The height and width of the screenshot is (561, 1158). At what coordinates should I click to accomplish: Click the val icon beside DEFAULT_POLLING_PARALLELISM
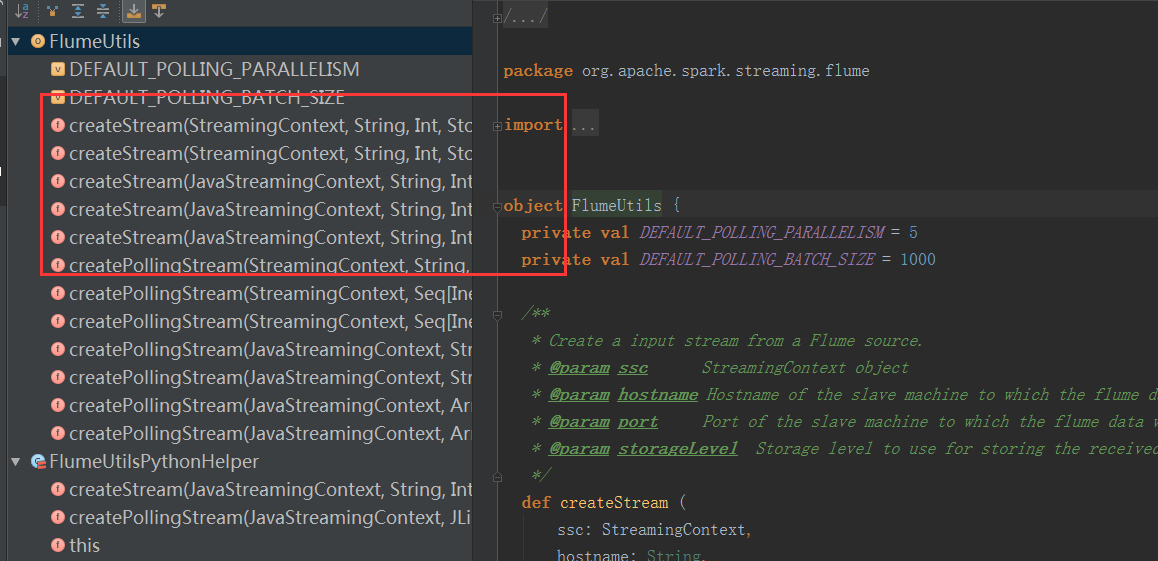pyautogui.click(x=58, y=69)
